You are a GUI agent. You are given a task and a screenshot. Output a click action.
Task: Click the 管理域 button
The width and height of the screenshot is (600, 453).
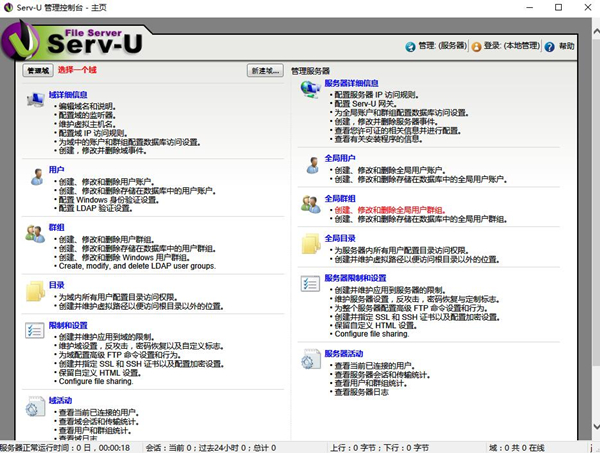click(x=38, y=70)
